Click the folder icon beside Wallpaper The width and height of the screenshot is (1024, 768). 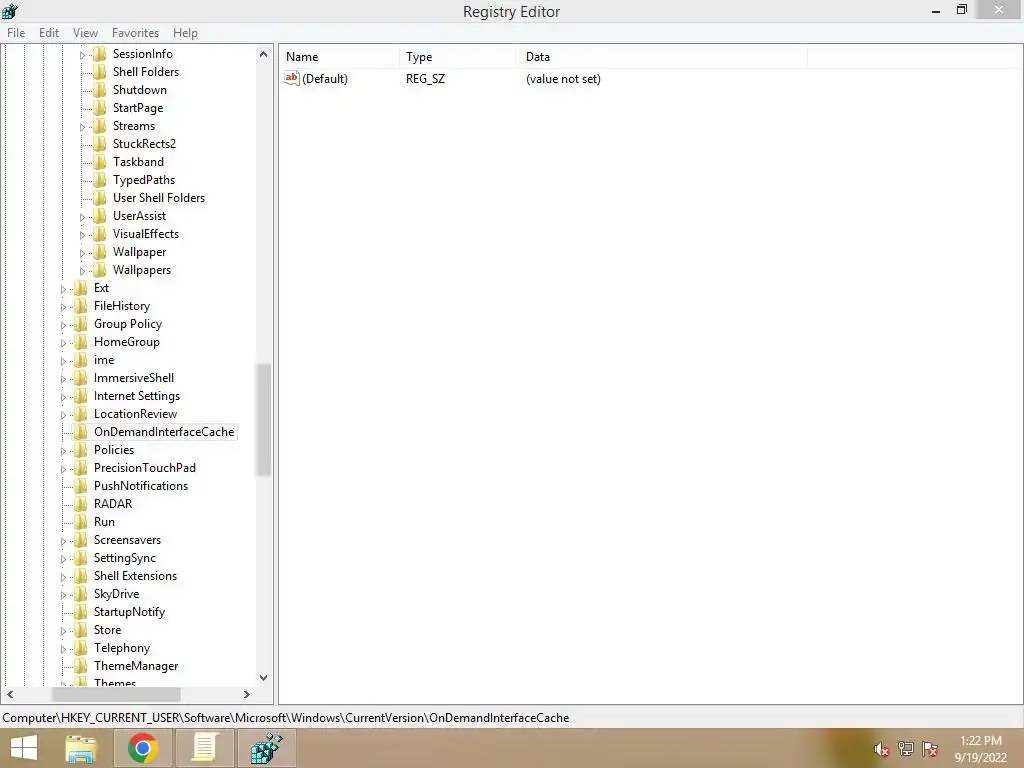click(x=99, y=252)
